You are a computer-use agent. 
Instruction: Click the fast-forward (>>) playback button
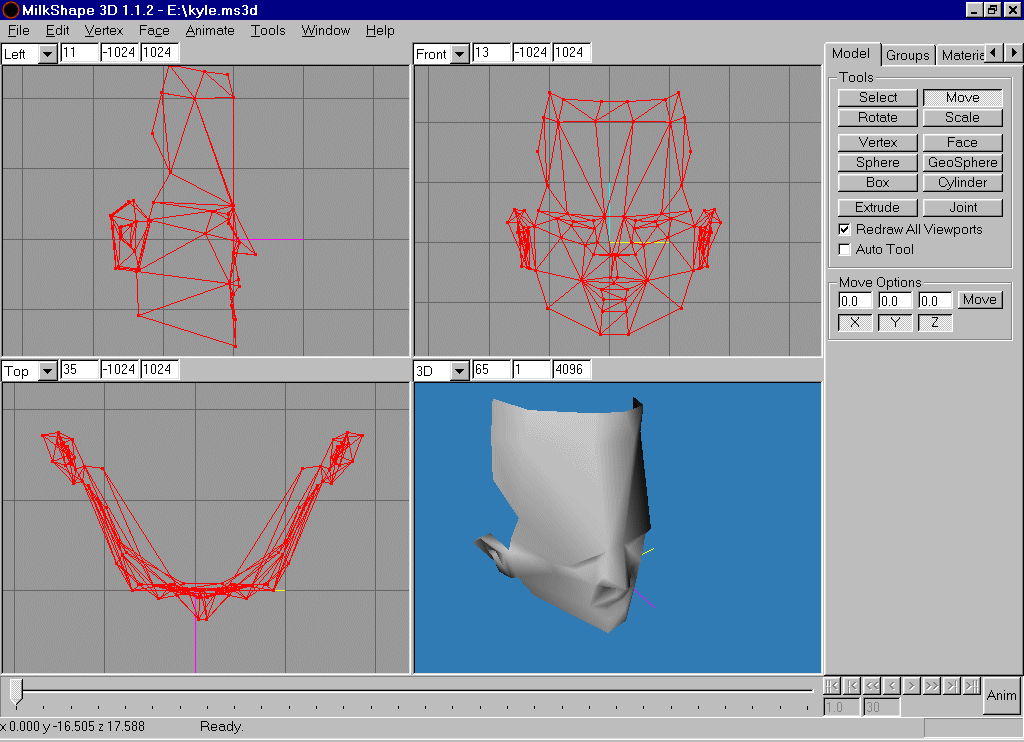932,686
